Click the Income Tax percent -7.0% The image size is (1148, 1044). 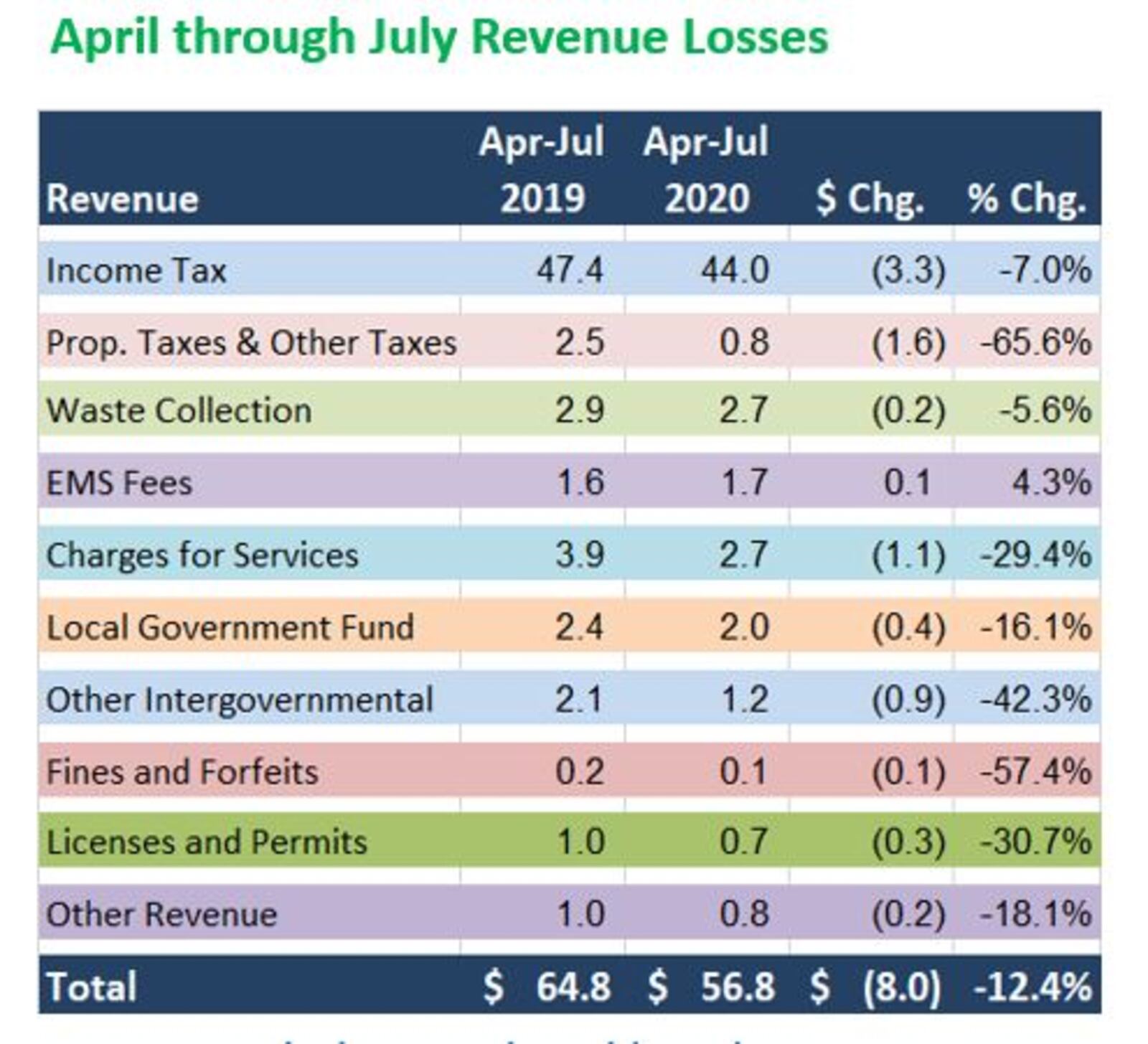[x=1045, y=271]
